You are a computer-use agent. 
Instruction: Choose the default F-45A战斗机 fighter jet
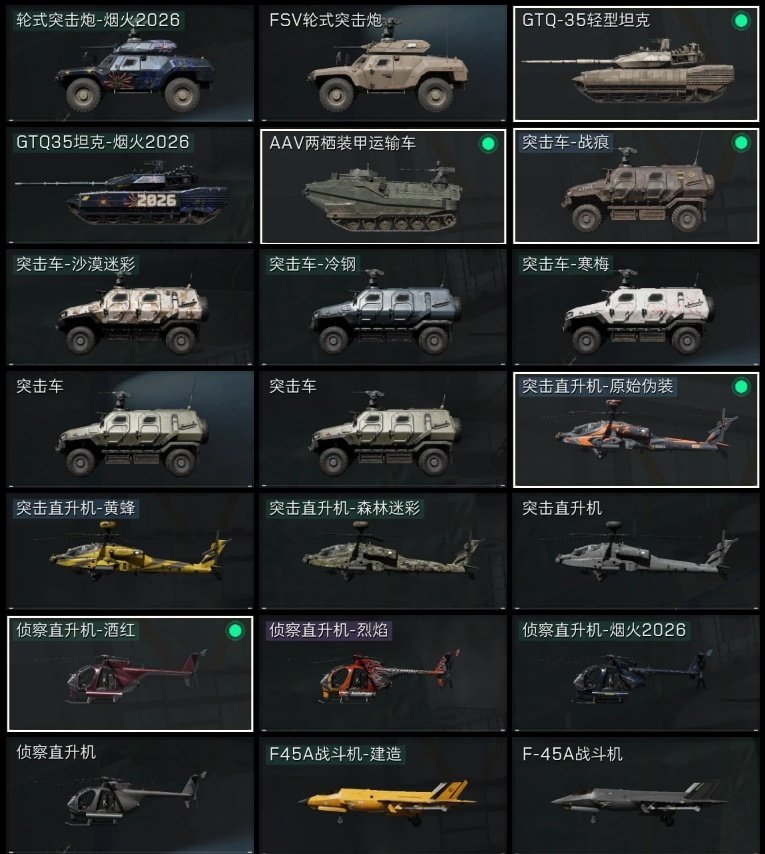(636, 796)
